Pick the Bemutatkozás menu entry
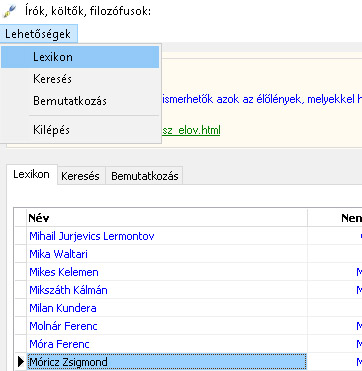Viewport: 362px width, 371px height. [80, 101]
